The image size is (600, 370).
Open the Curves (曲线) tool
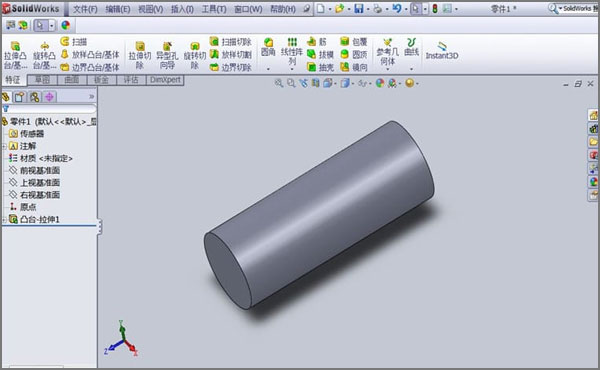point(411,47)
